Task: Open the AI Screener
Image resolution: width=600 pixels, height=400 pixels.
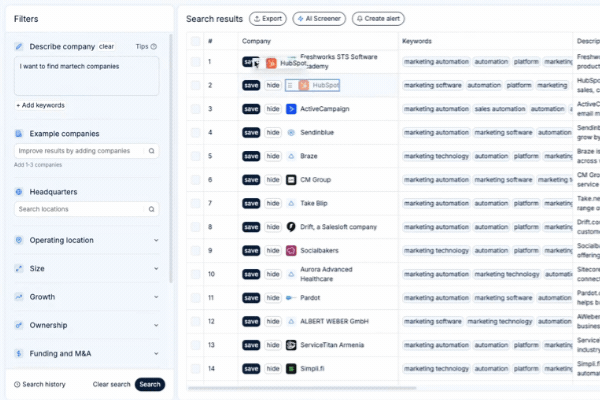Action: click(x=319, y=19)
